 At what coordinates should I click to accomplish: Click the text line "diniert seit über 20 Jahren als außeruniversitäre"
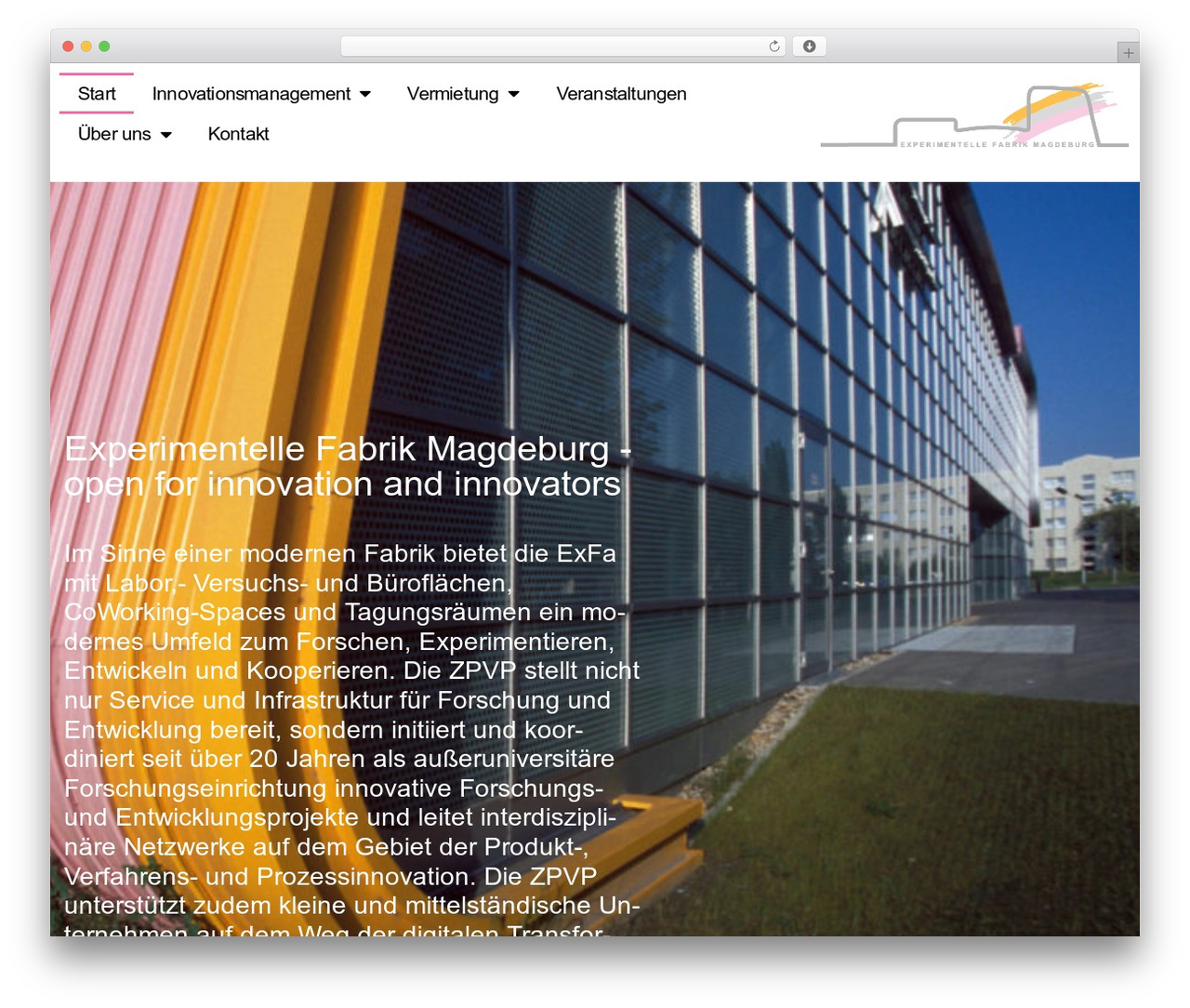[x=339, y=759]
